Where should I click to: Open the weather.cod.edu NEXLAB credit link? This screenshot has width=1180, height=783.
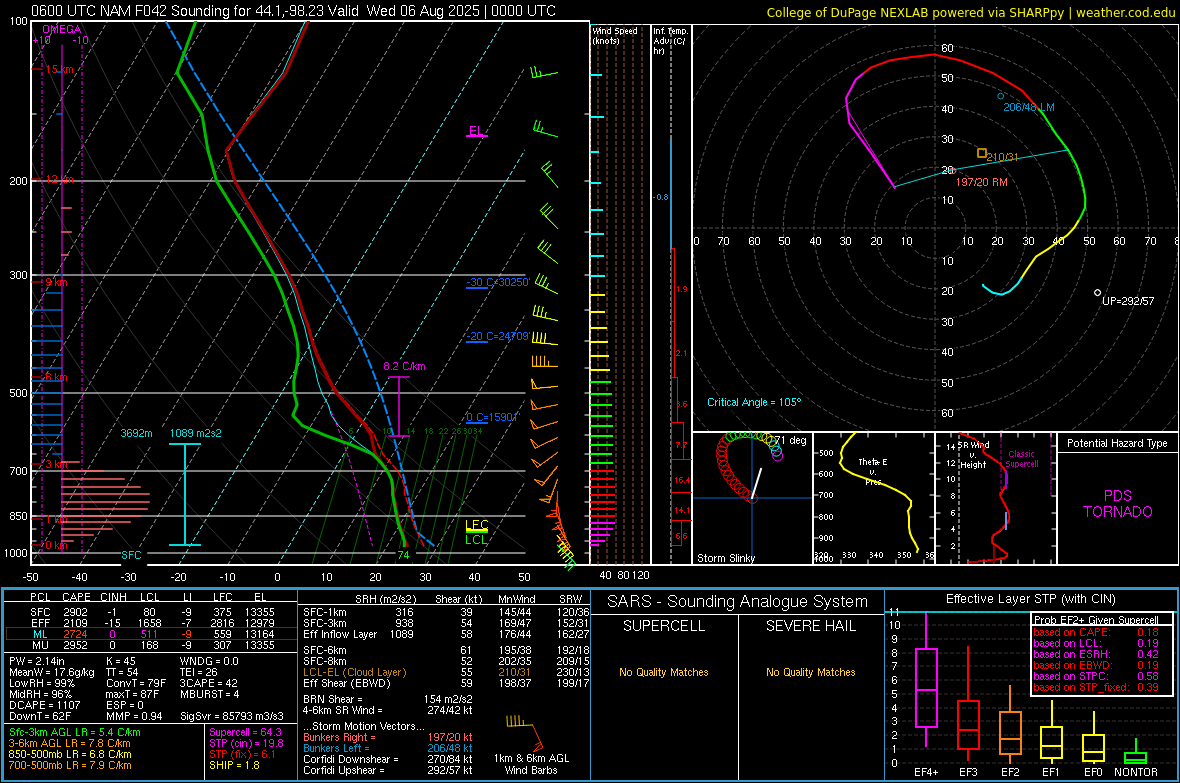coord(970,12)
